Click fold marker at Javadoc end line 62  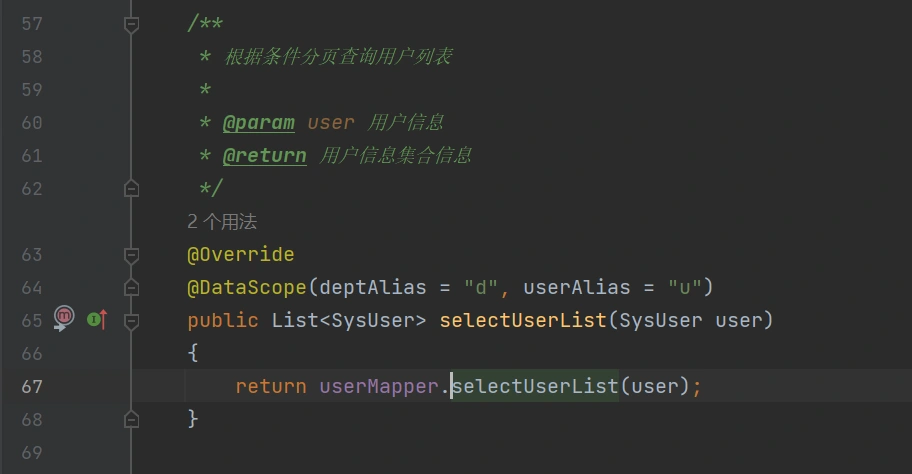pos(131,188)
